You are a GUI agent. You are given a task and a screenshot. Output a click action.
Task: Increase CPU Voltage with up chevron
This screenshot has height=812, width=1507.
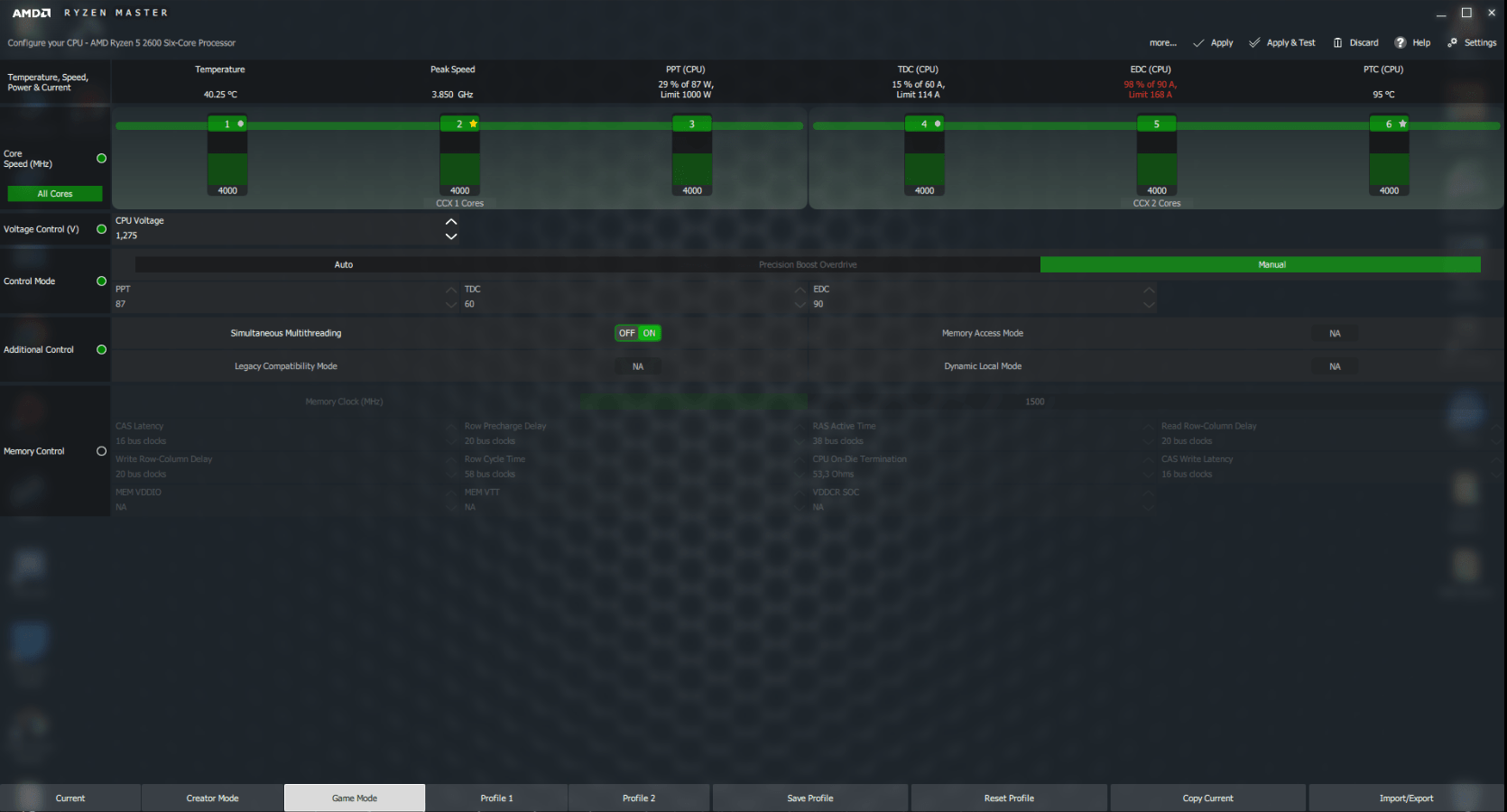point(451,222)
